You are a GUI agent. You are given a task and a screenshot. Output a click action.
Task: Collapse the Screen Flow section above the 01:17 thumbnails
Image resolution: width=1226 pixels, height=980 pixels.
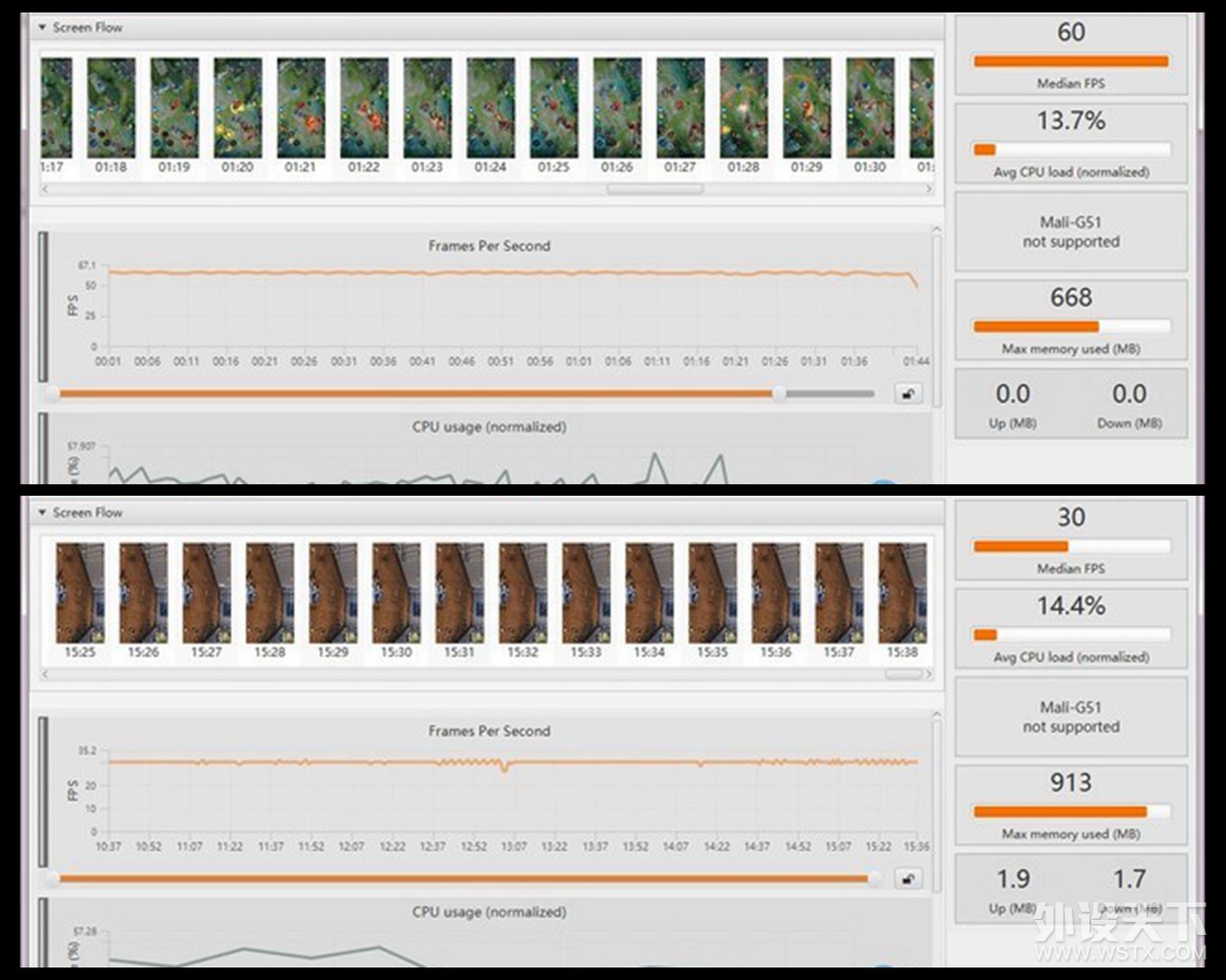pyautogui.click(x=42, y=27)
